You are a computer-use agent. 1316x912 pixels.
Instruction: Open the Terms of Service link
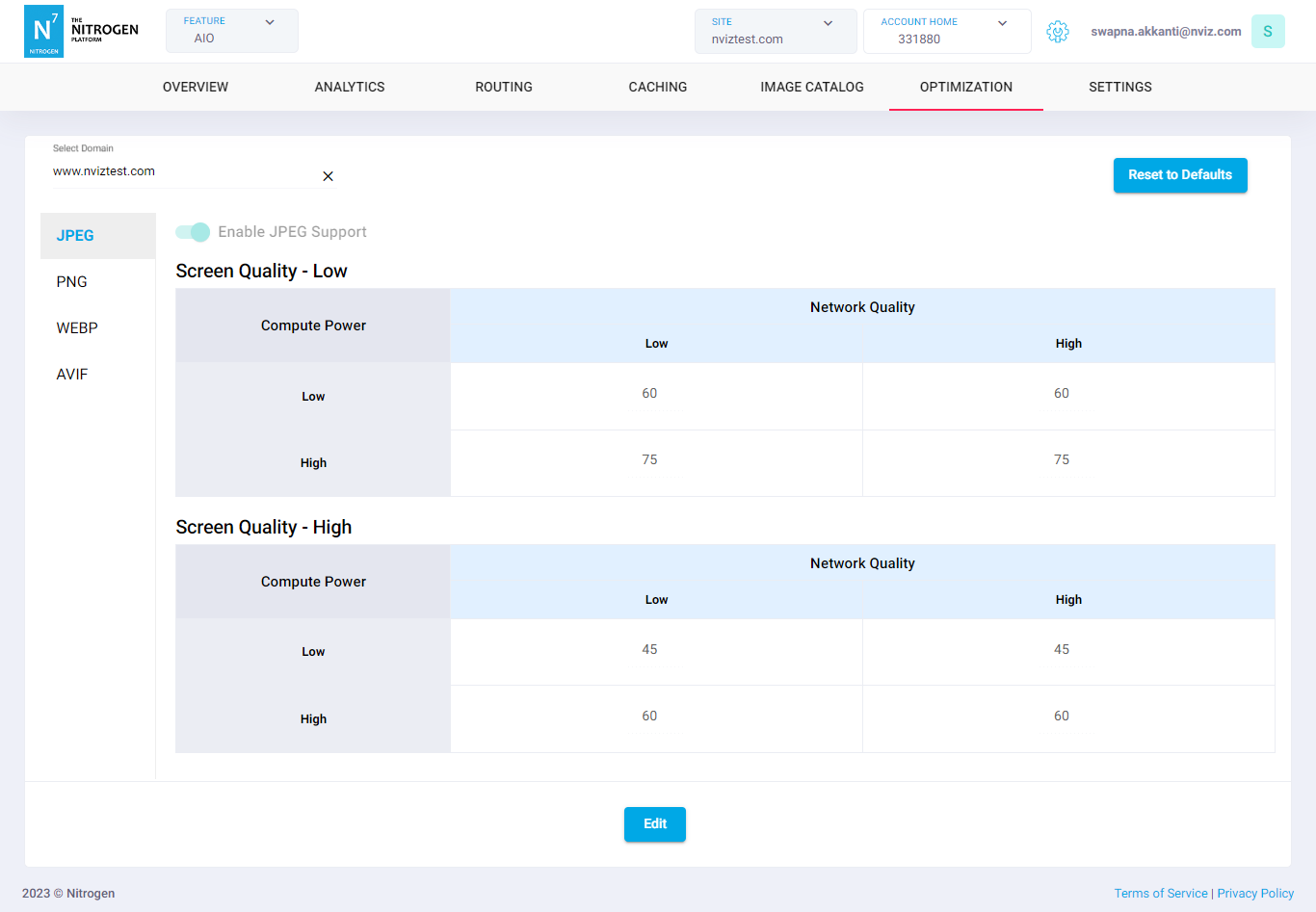coord(1161,893)
